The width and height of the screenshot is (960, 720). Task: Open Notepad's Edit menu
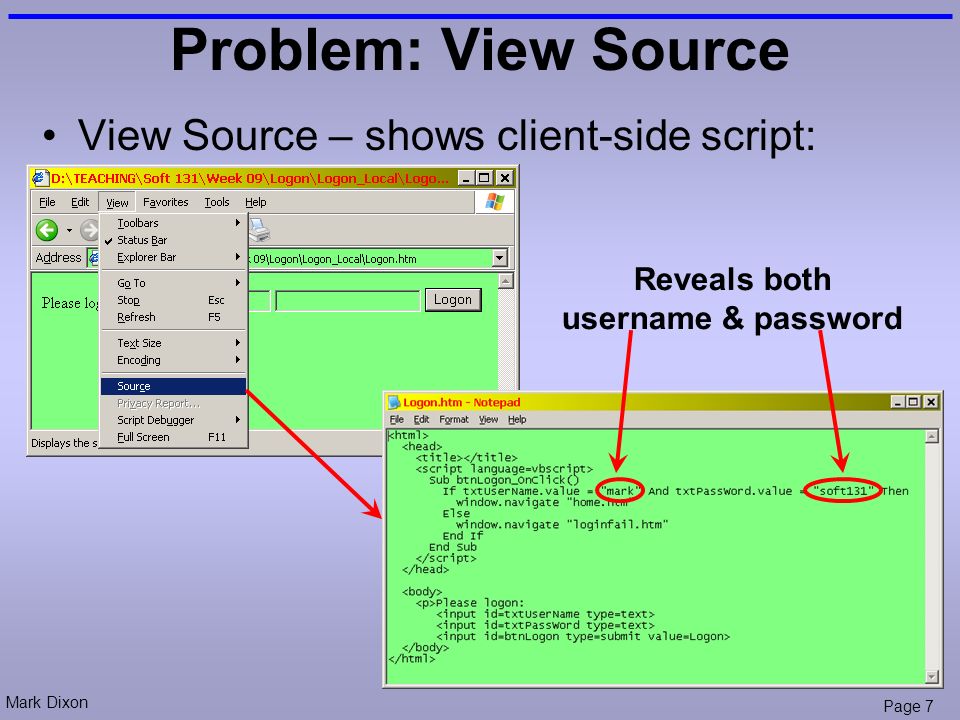421,419
